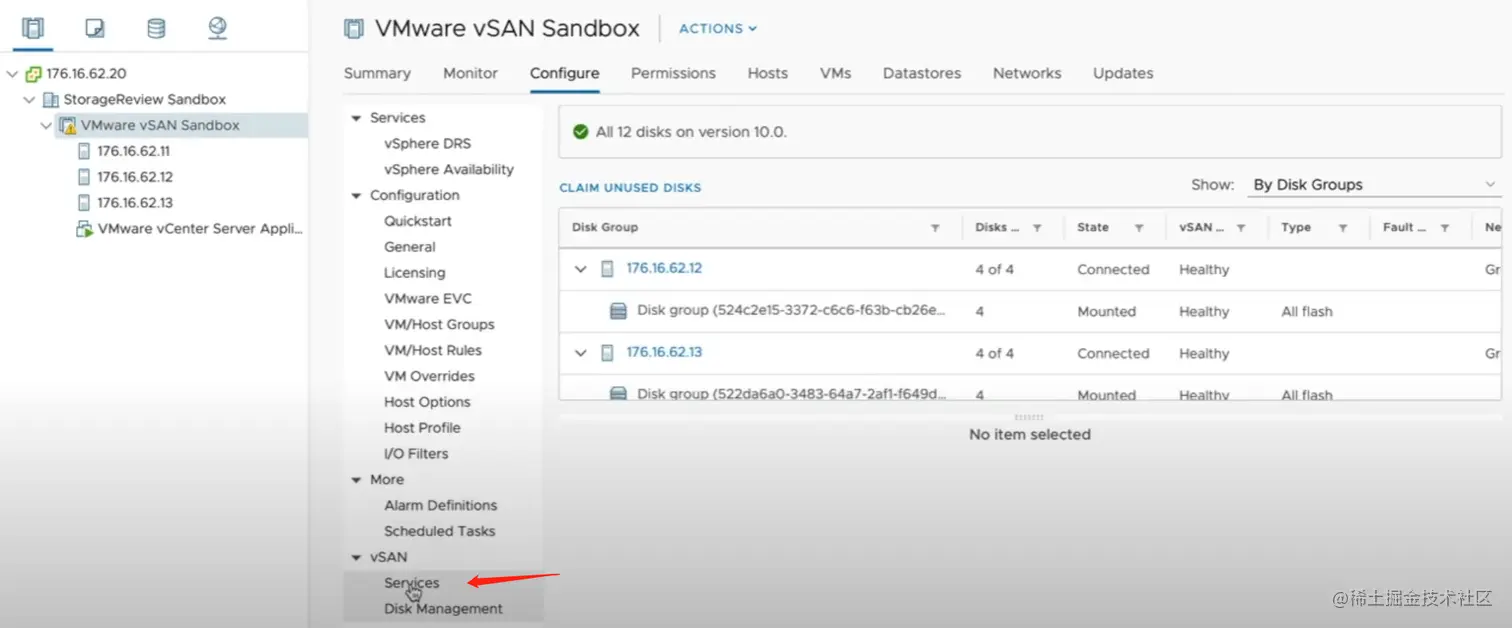
Task: Open the ACTIONS dropdown menu
Action: click(x=718, y=29)
